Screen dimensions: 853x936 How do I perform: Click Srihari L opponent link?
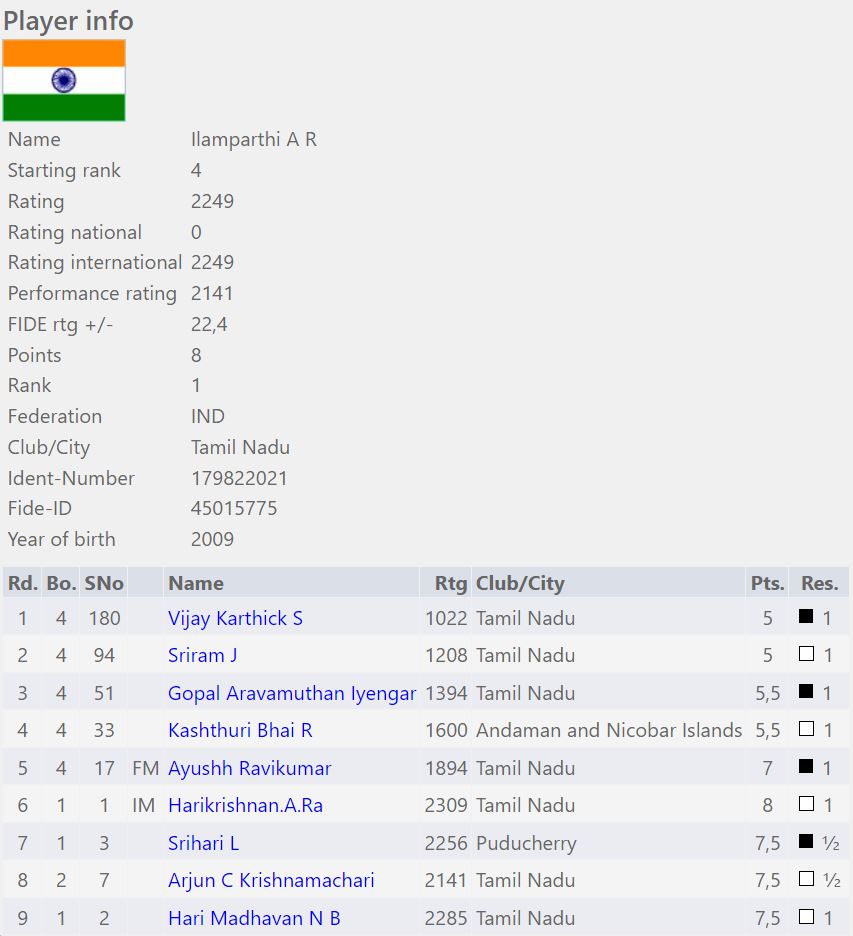tap(204, 843)
